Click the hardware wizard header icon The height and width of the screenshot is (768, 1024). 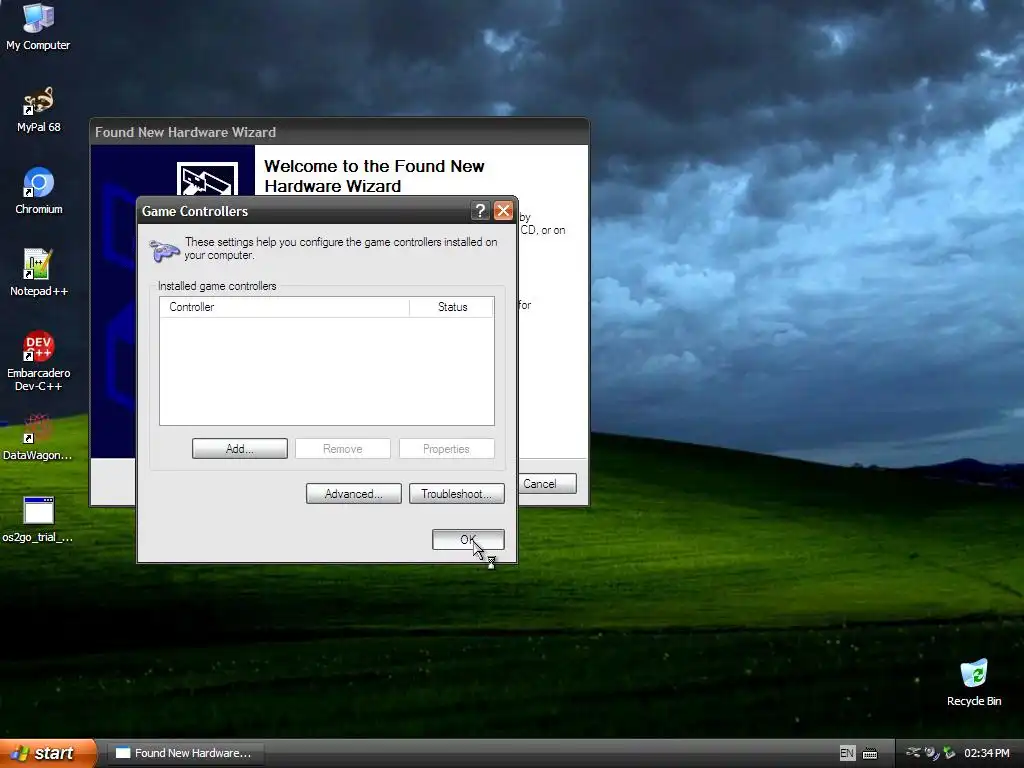tap(207, 178)
